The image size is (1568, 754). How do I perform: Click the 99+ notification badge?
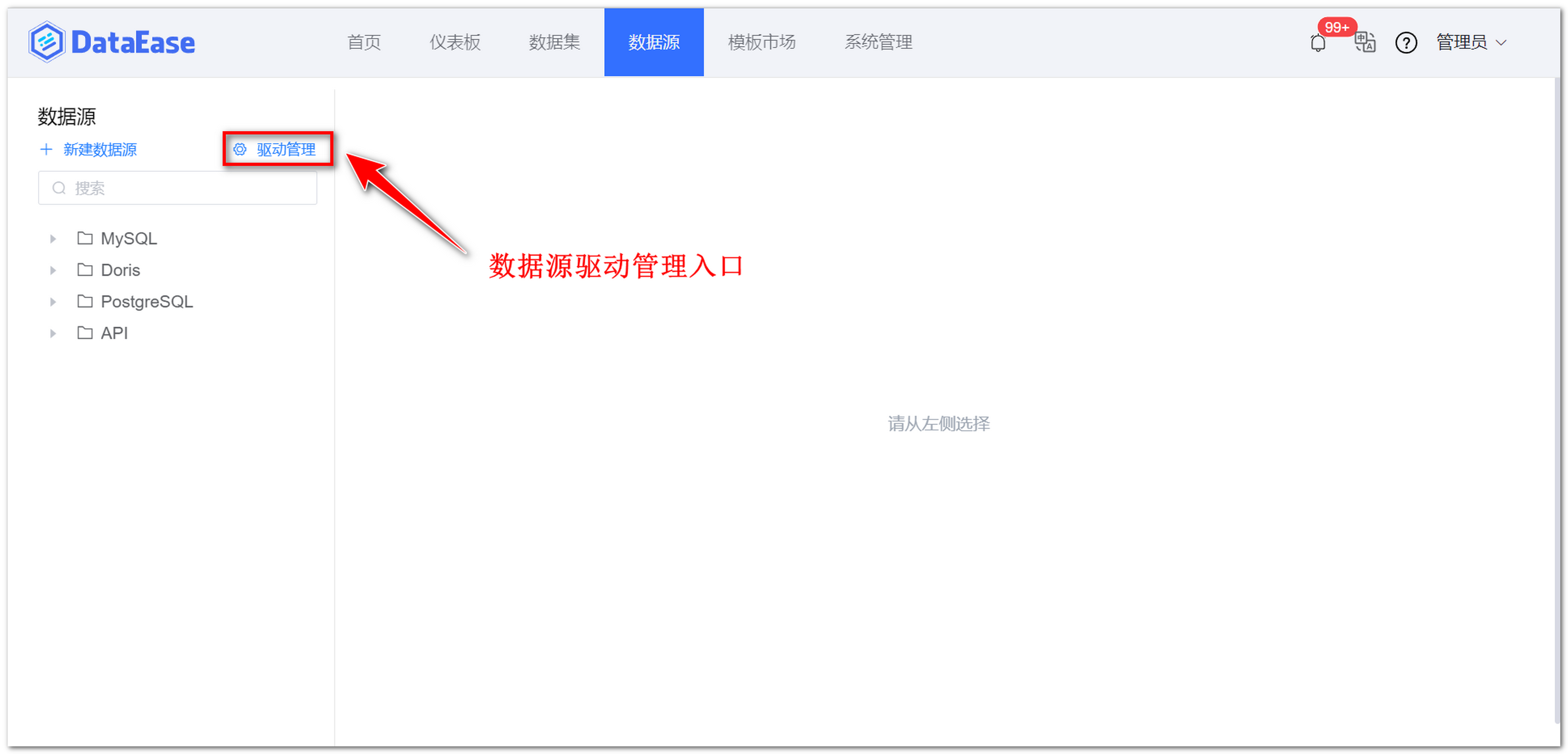coord(1337,27)
